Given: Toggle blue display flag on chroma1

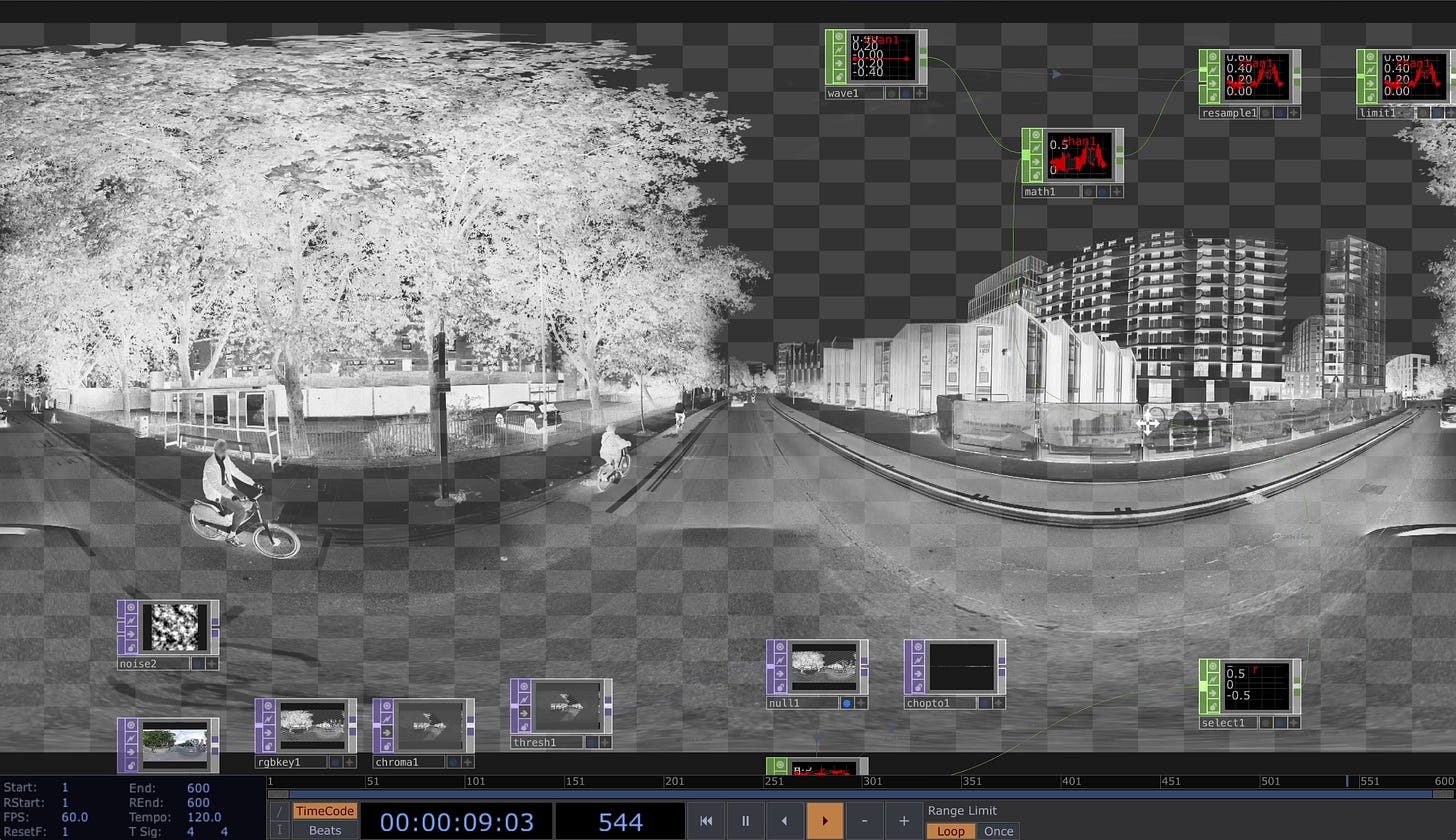Looking at the screenshot, I should [x=453, y=762].
